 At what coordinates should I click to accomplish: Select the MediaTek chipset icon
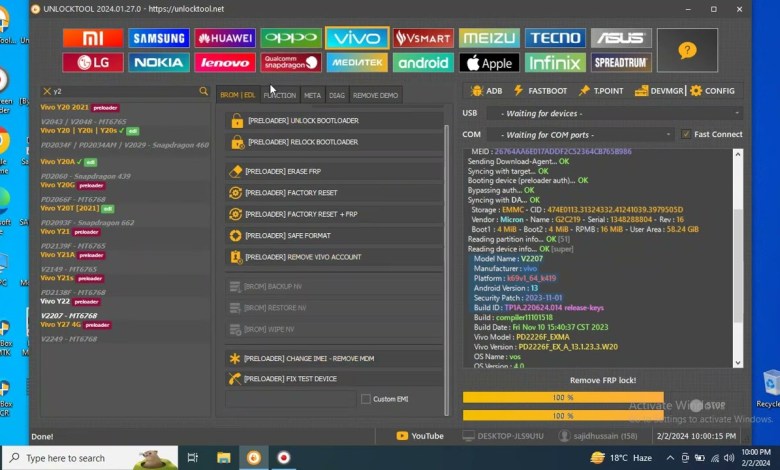357,63
